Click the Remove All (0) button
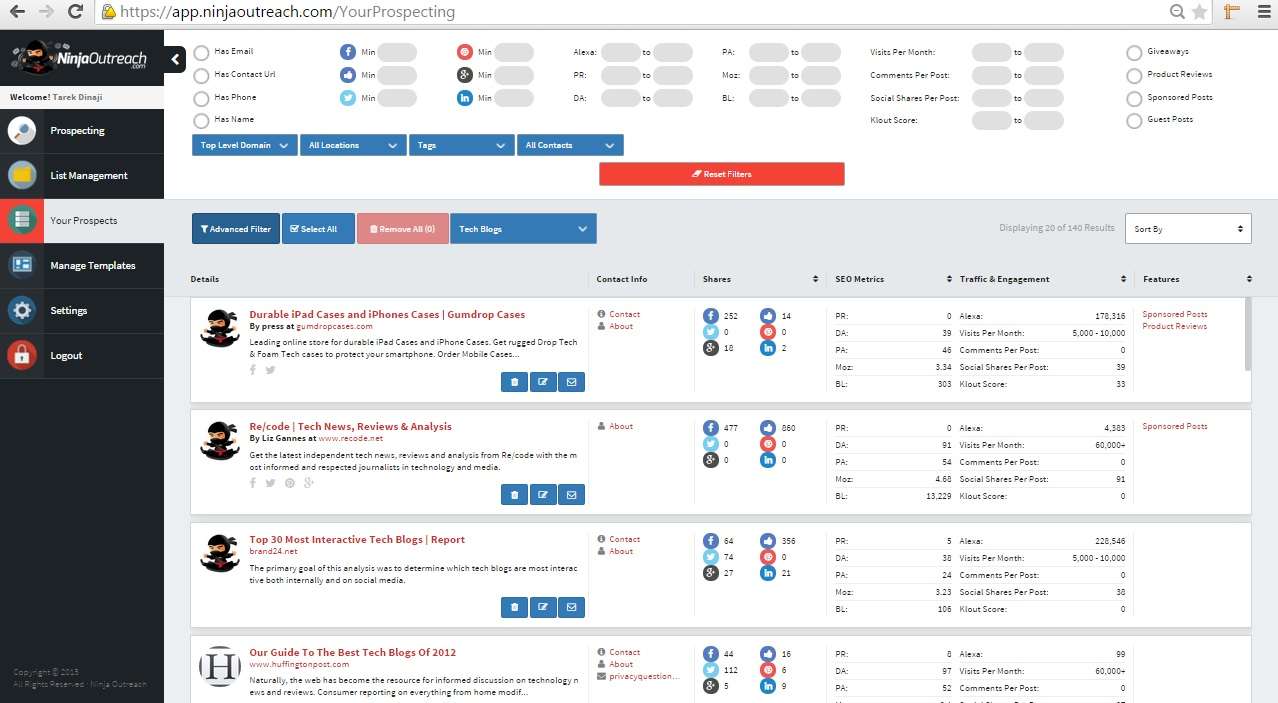This screenshot has width=1278, height=703. pyautogui.click(x=402, y=229)
